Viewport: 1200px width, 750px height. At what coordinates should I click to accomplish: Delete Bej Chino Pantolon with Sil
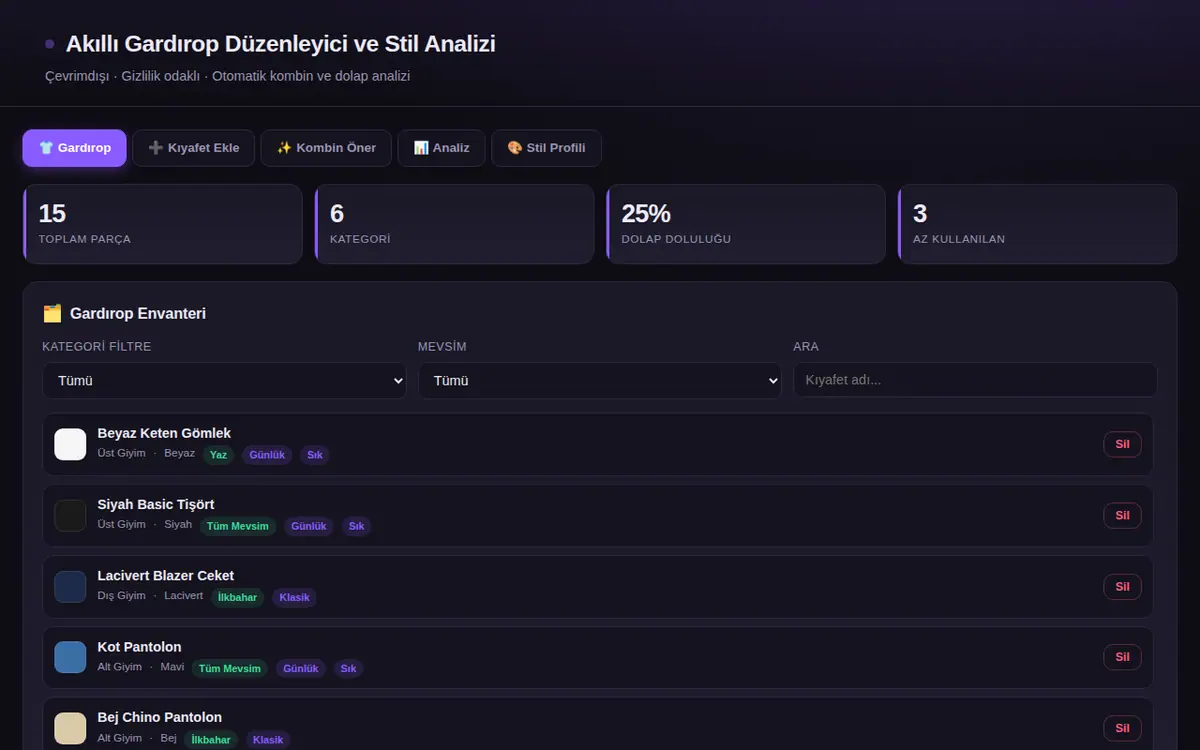(1122, 728)
